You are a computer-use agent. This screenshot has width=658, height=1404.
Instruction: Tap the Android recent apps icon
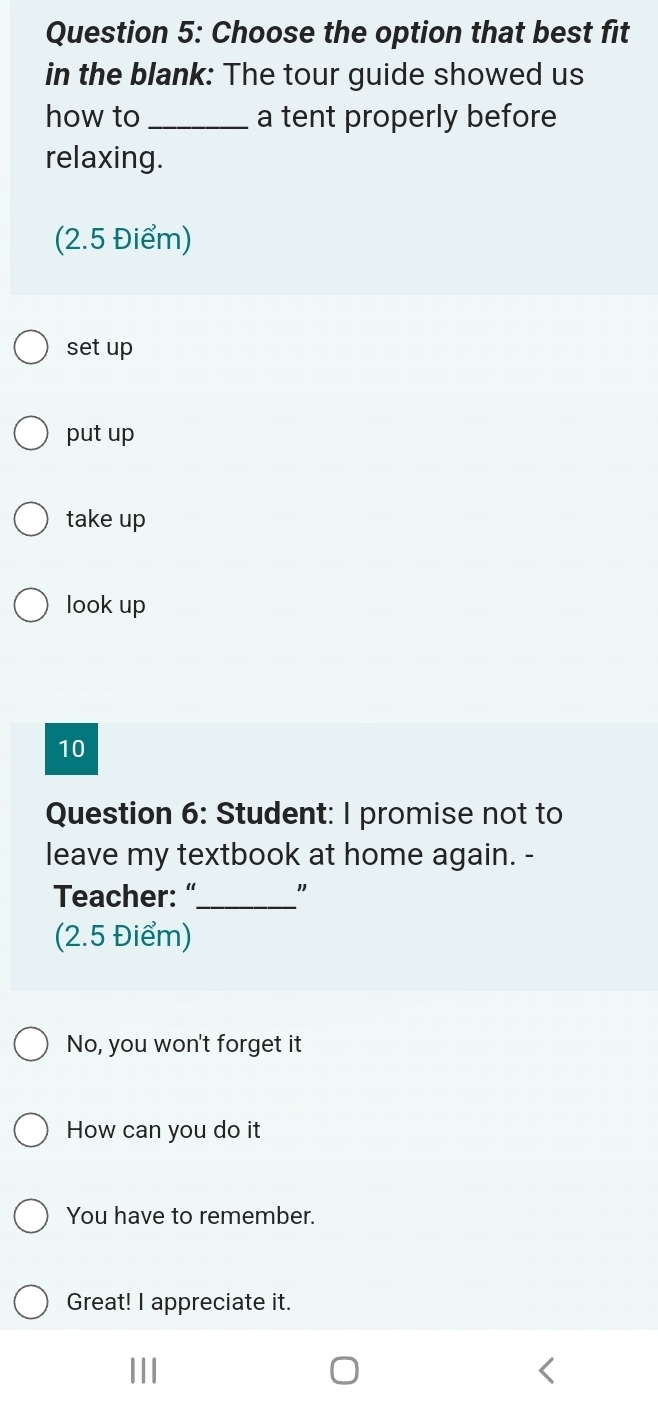[137, 1369]
